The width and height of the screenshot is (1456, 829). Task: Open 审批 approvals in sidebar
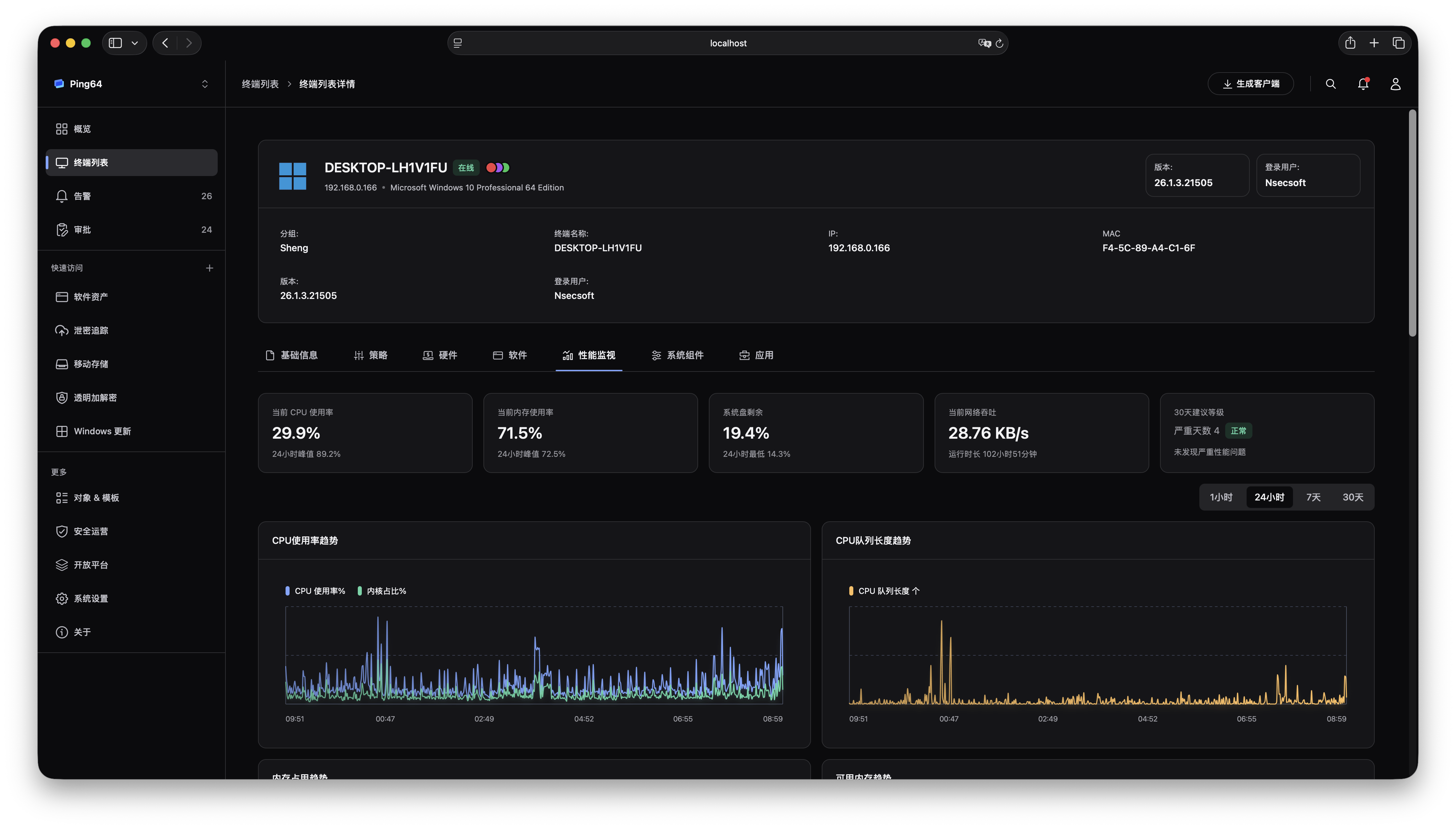[131, 229]
